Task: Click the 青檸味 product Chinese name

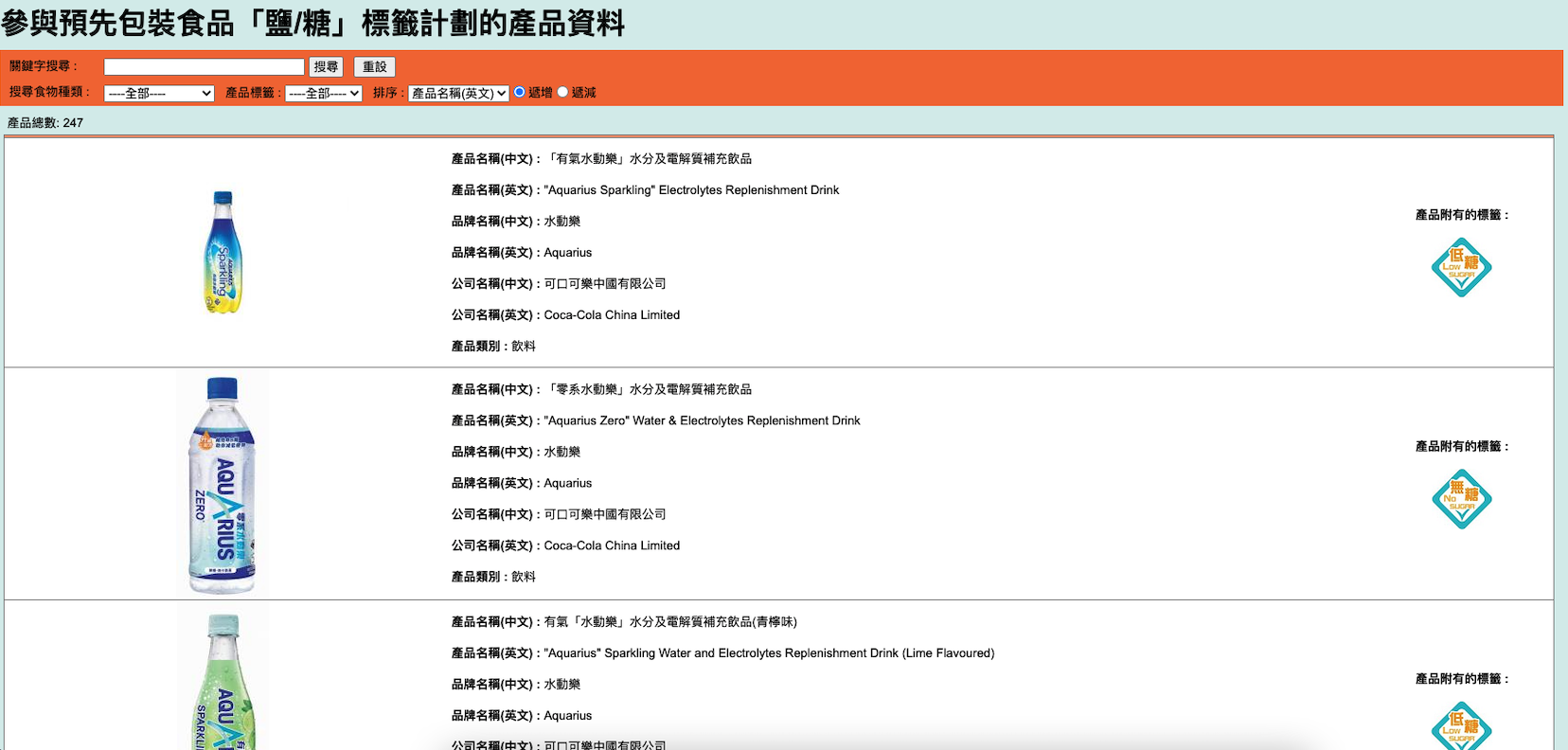Action: tap(670, 622)
